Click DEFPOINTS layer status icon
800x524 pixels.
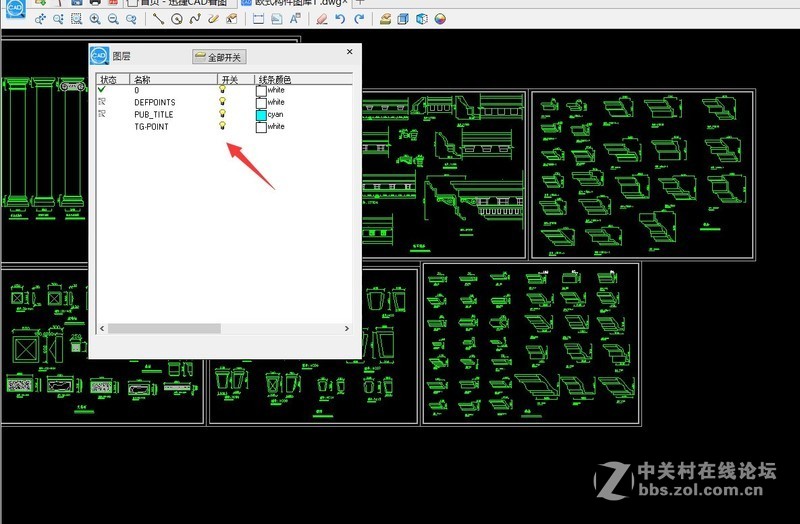click(102, 102)
